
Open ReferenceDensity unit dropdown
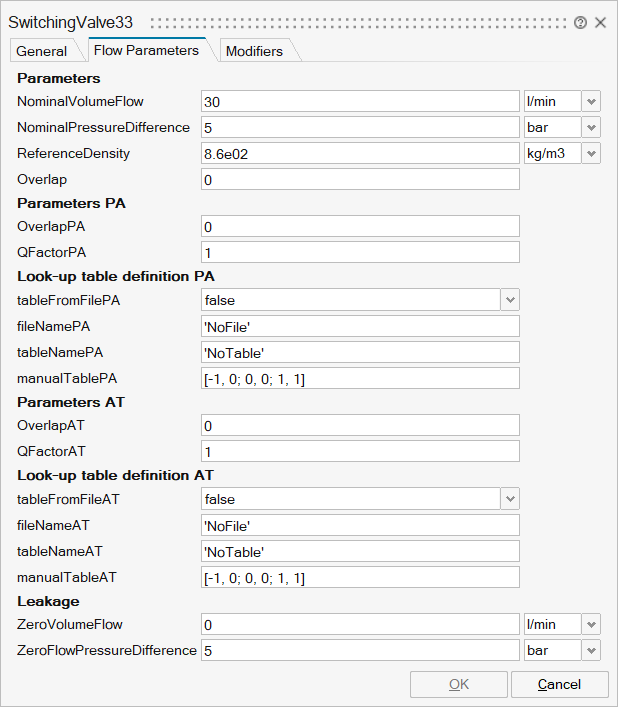pos(591,154)
